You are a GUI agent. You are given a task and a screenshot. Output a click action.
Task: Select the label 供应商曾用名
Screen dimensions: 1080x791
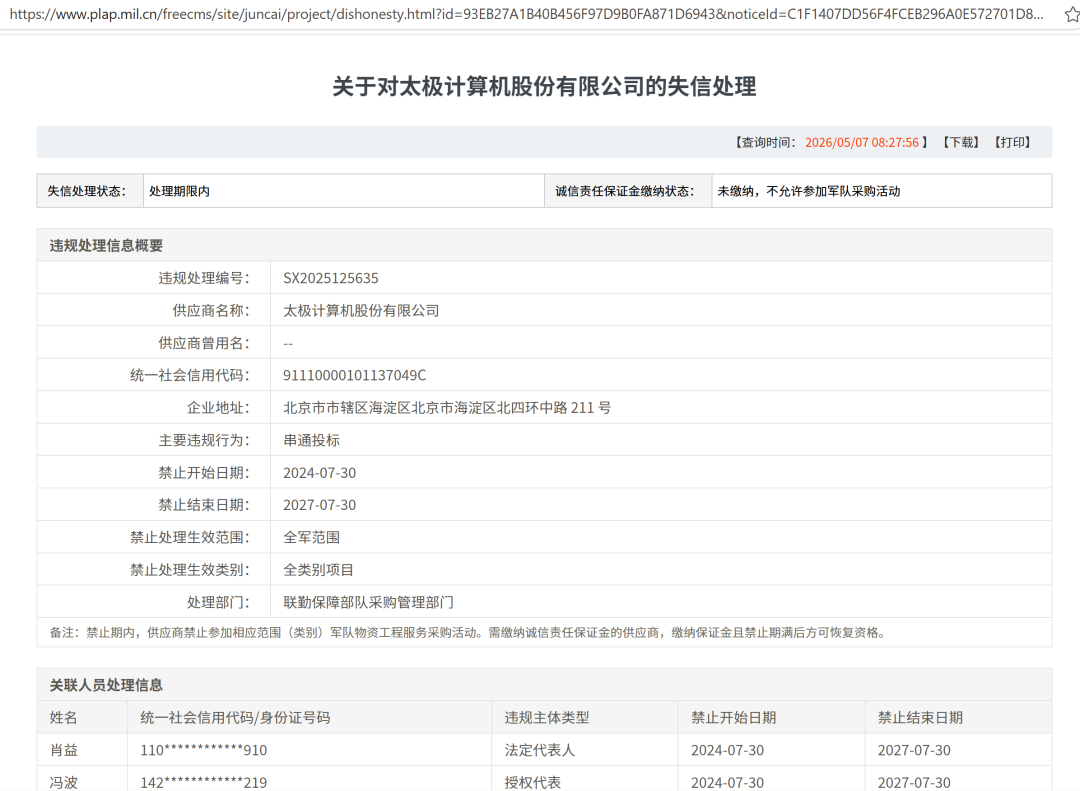[x=204, y=343]
